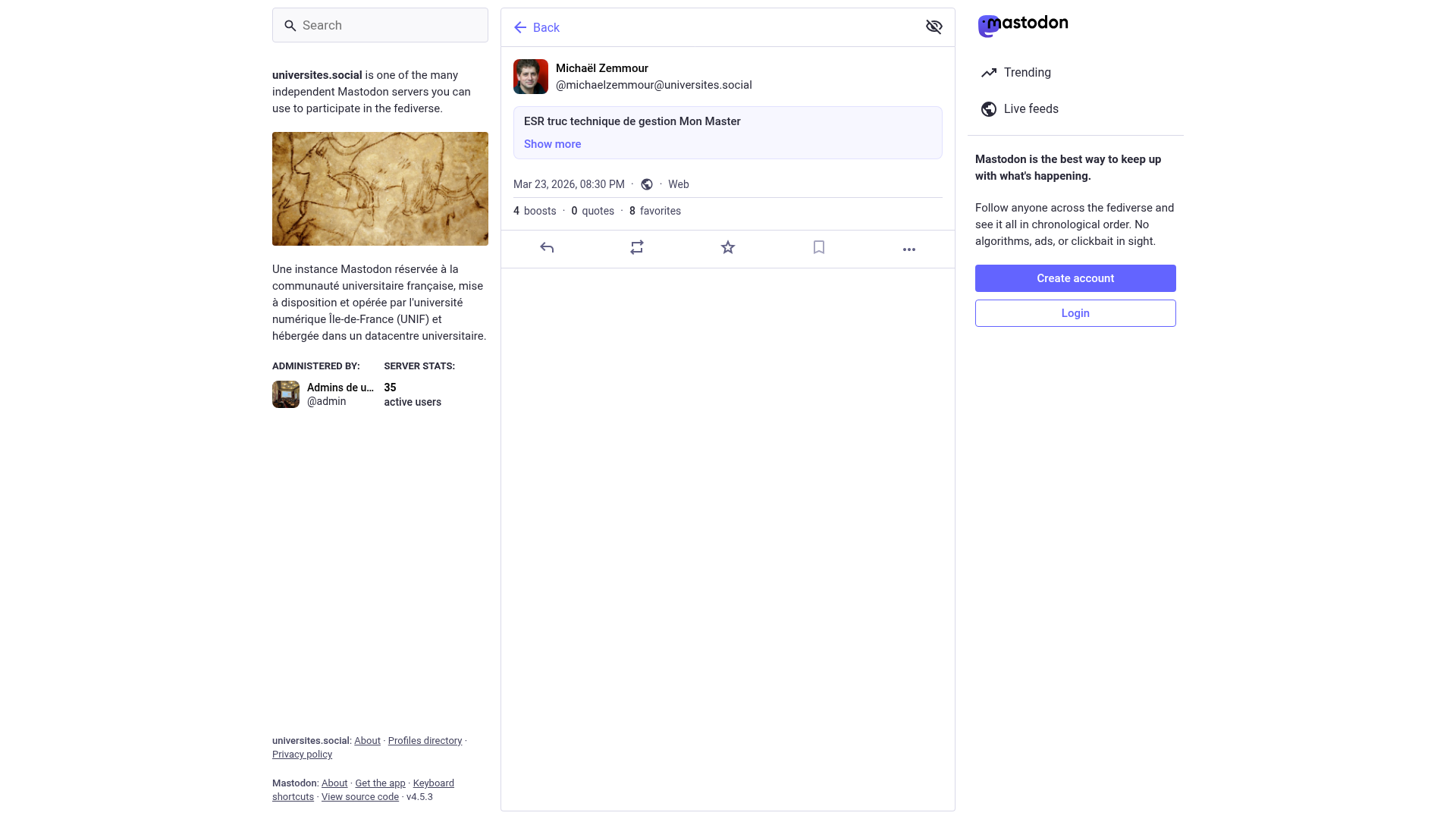This screenshot has height=819, width=1456.
Task: Open the Profiles directory link
Action: coord(425,741)
